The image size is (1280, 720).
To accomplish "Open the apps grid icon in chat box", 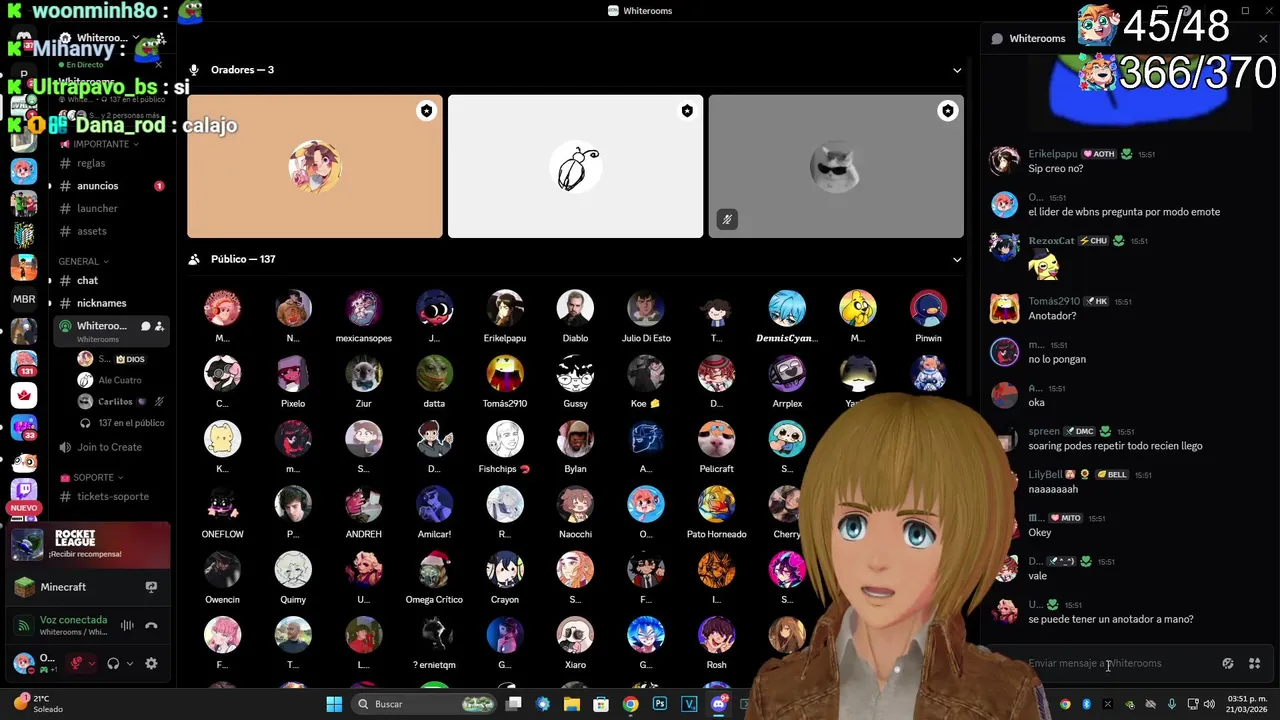I will coord(1254,663).
